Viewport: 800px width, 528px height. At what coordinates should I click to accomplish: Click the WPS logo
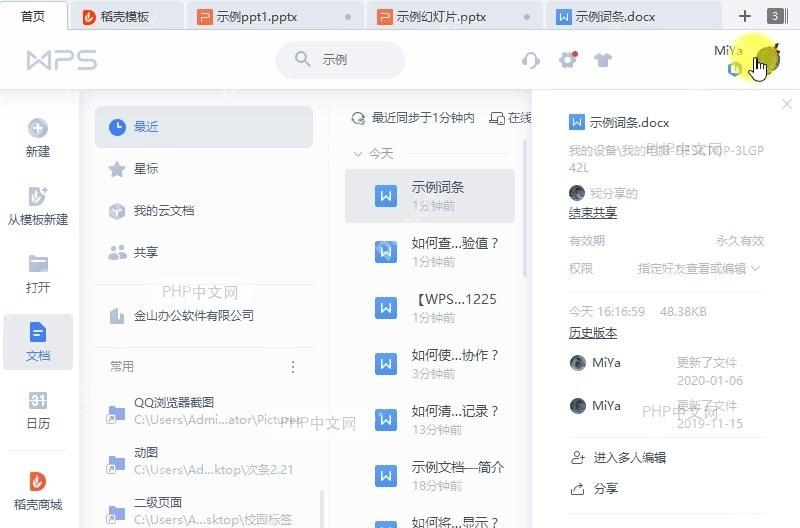62,60
